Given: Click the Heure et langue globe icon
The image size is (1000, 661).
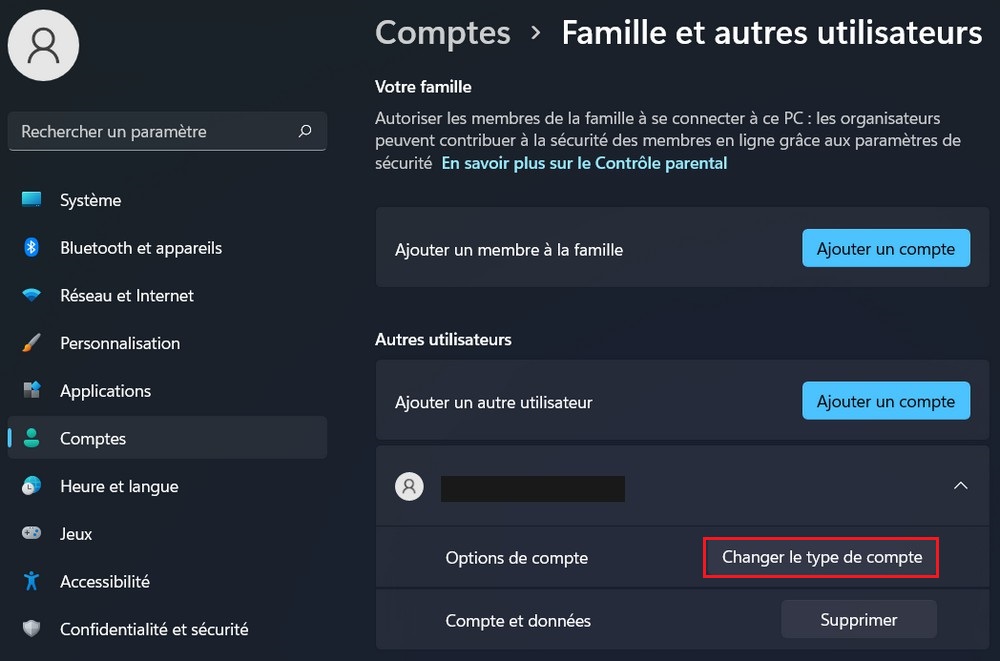Looking at the screenshot, I should 32,487.
